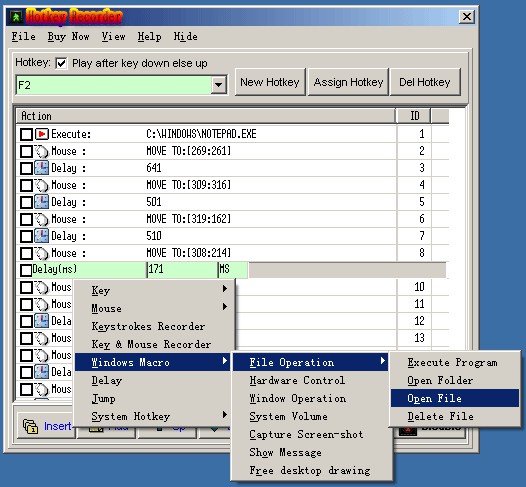Click the delay clock icon in row 7
526x487 pixels.
[42, 236]
